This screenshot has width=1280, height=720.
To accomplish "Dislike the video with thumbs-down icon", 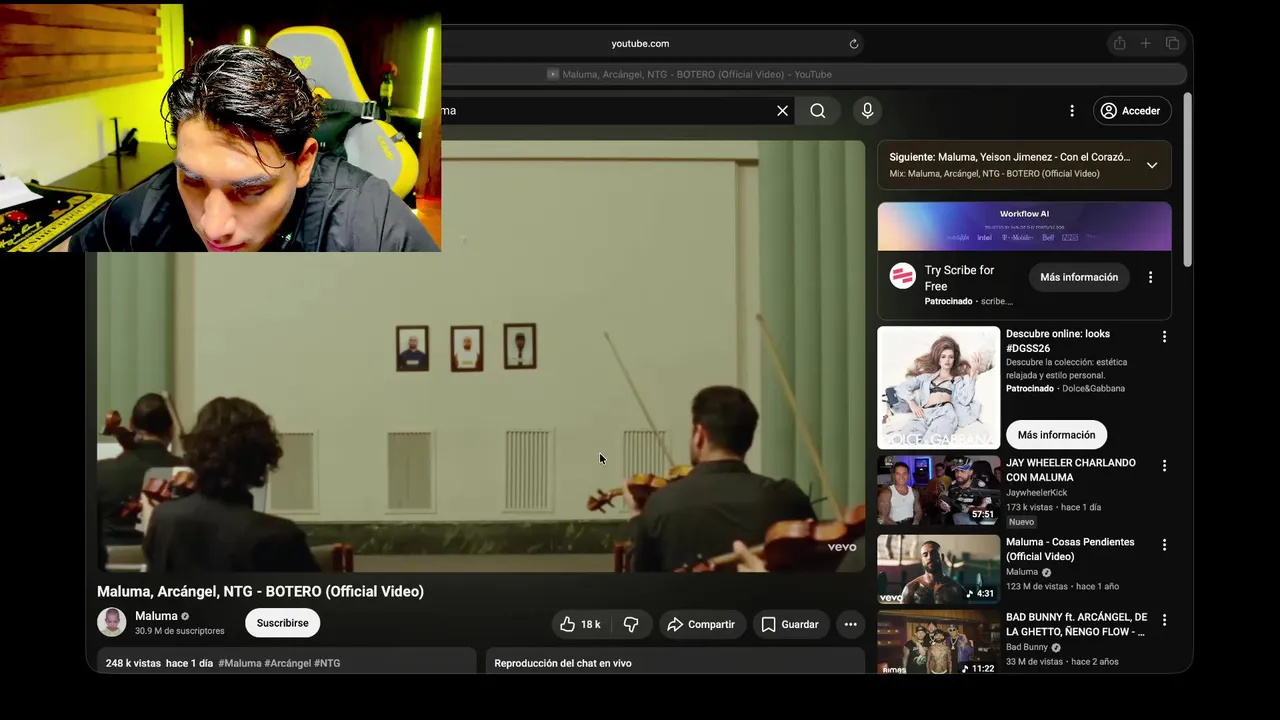I will [631, 624].
